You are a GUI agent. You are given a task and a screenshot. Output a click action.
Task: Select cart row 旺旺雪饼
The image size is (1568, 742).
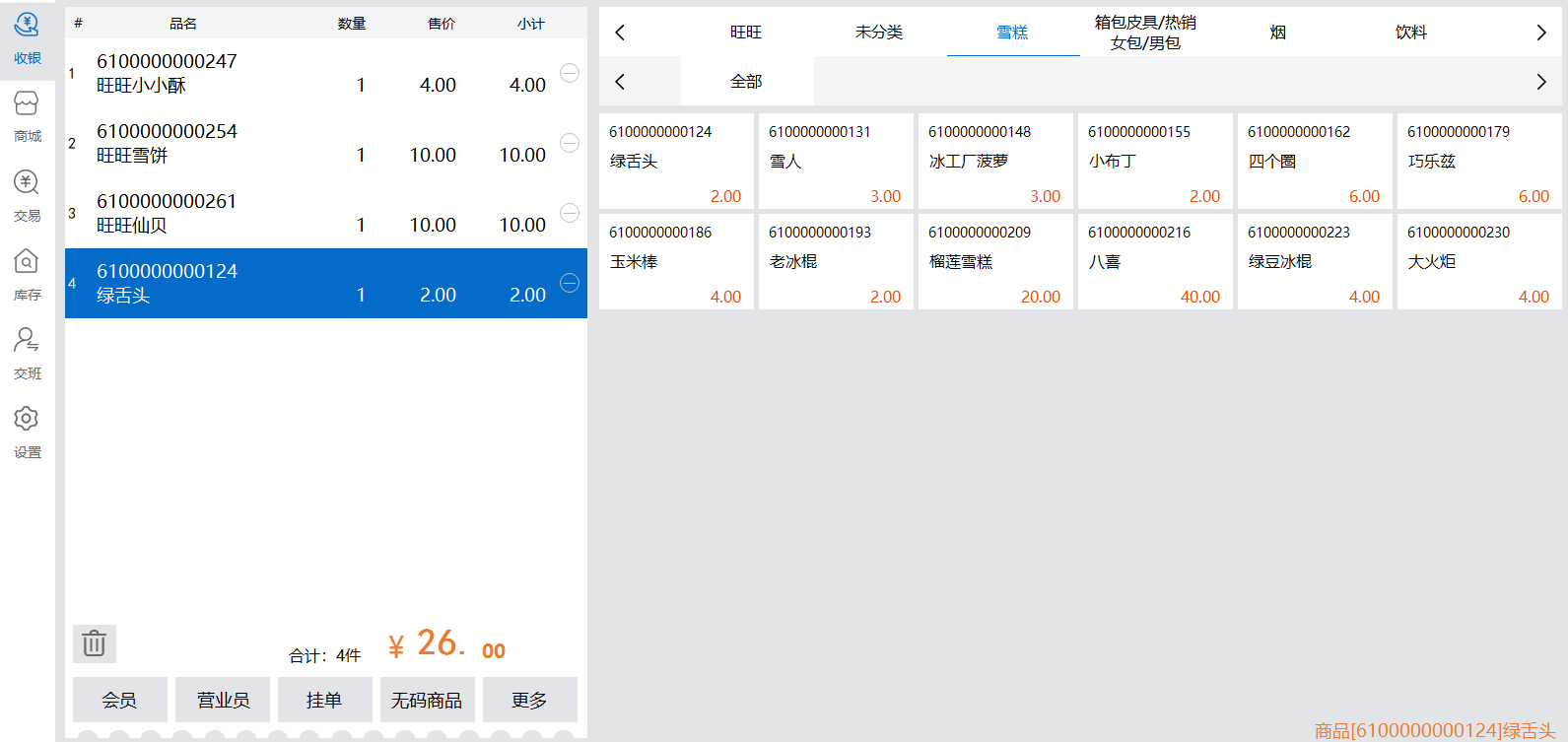tap(326, 143)
